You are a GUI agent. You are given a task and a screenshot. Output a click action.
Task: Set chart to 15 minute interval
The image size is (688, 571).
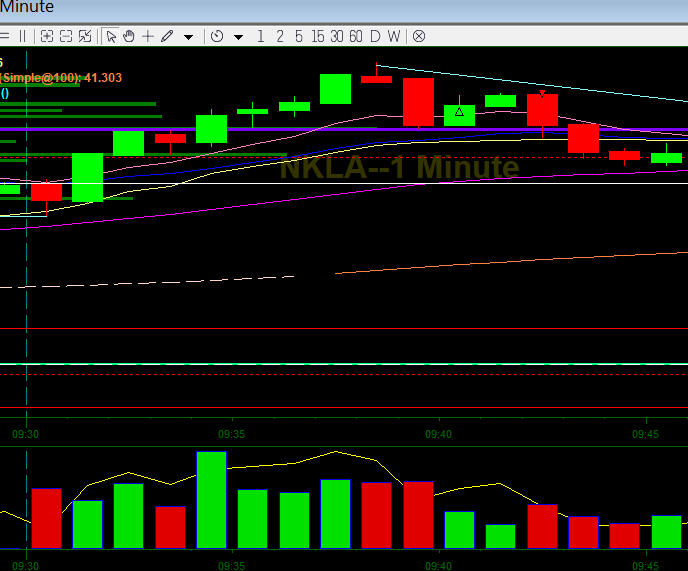pyautogui.click(x=317, y=36)
